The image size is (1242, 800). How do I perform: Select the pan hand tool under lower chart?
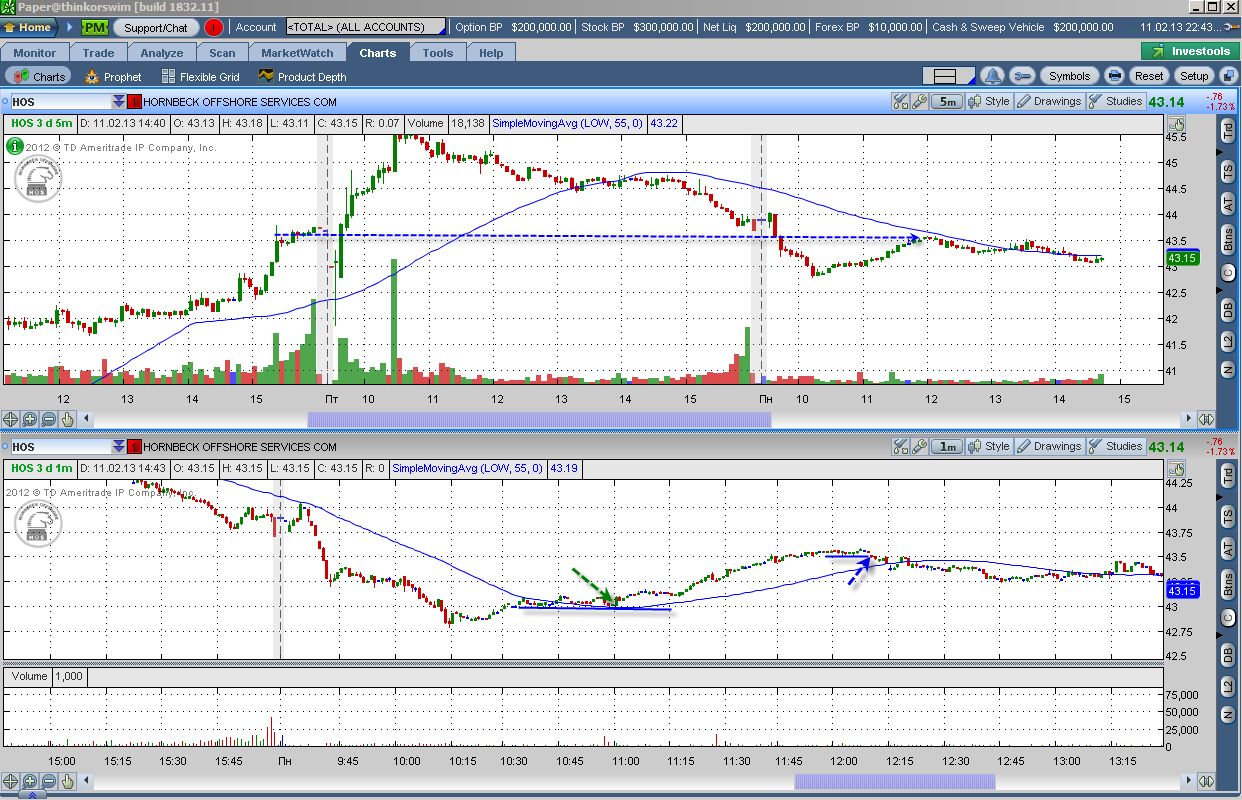[67, 781]
